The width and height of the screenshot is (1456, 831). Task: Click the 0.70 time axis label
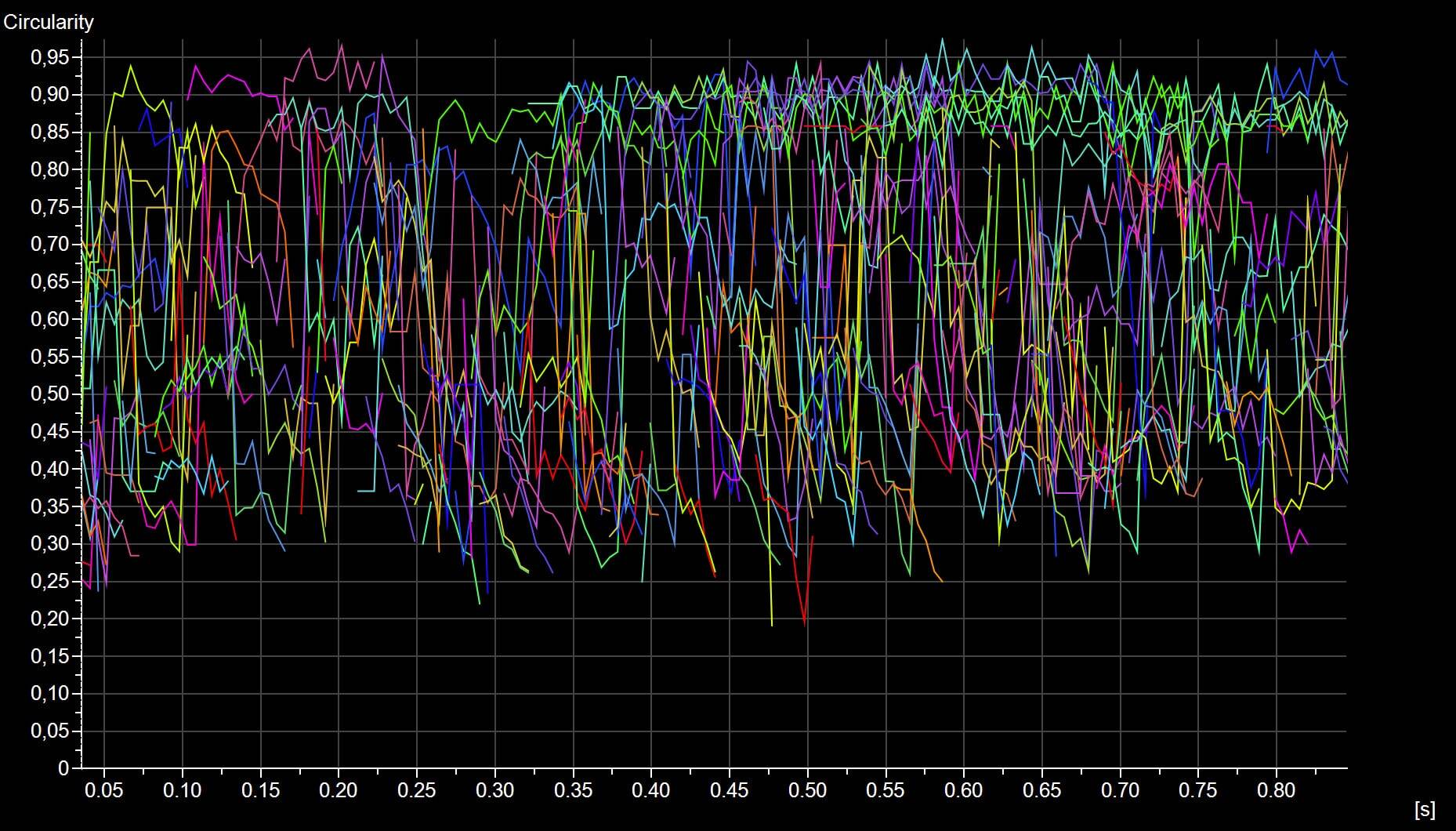[1121, 790]
